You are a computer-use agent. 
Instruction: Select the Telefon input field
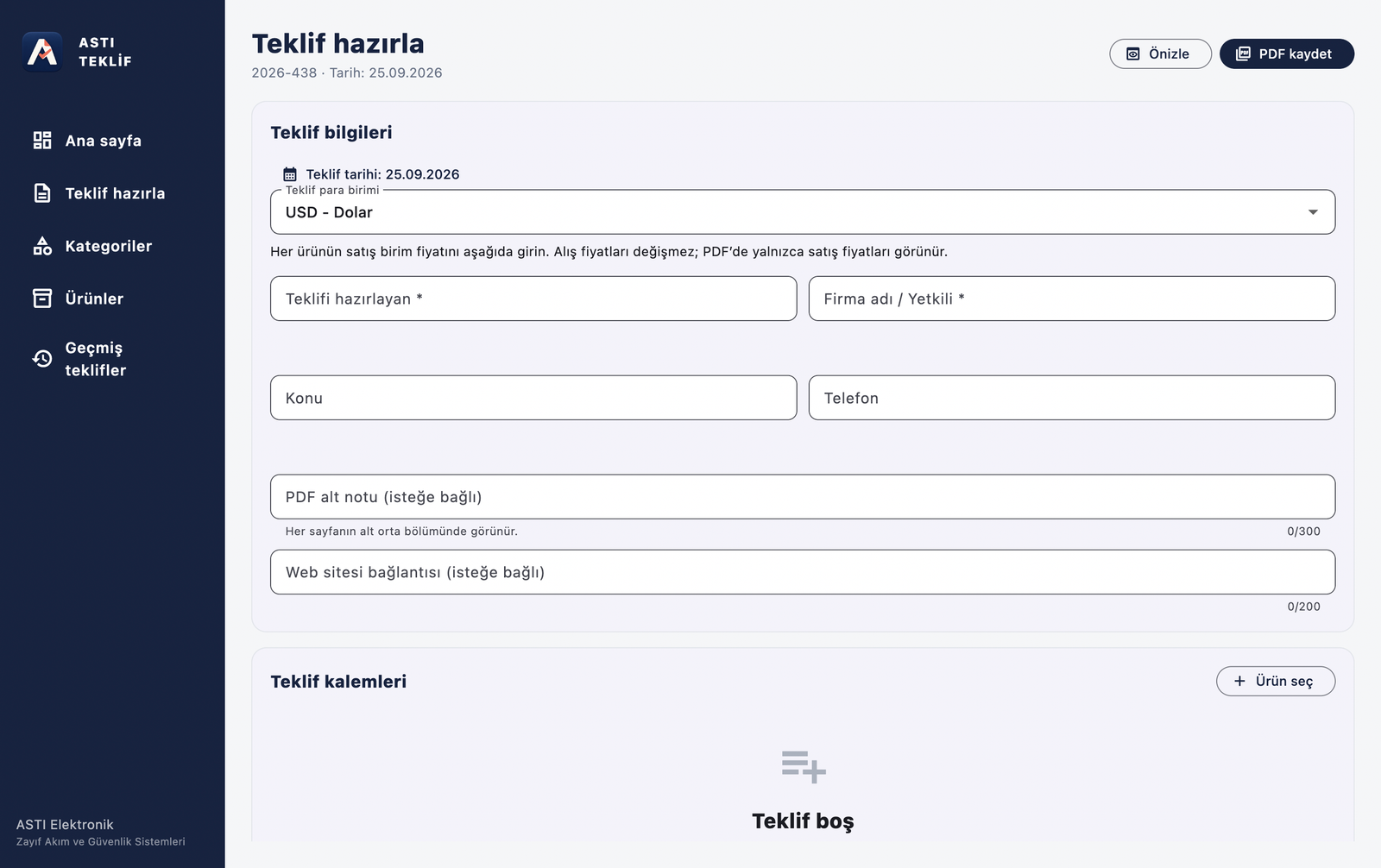[x=1072, y=398]
